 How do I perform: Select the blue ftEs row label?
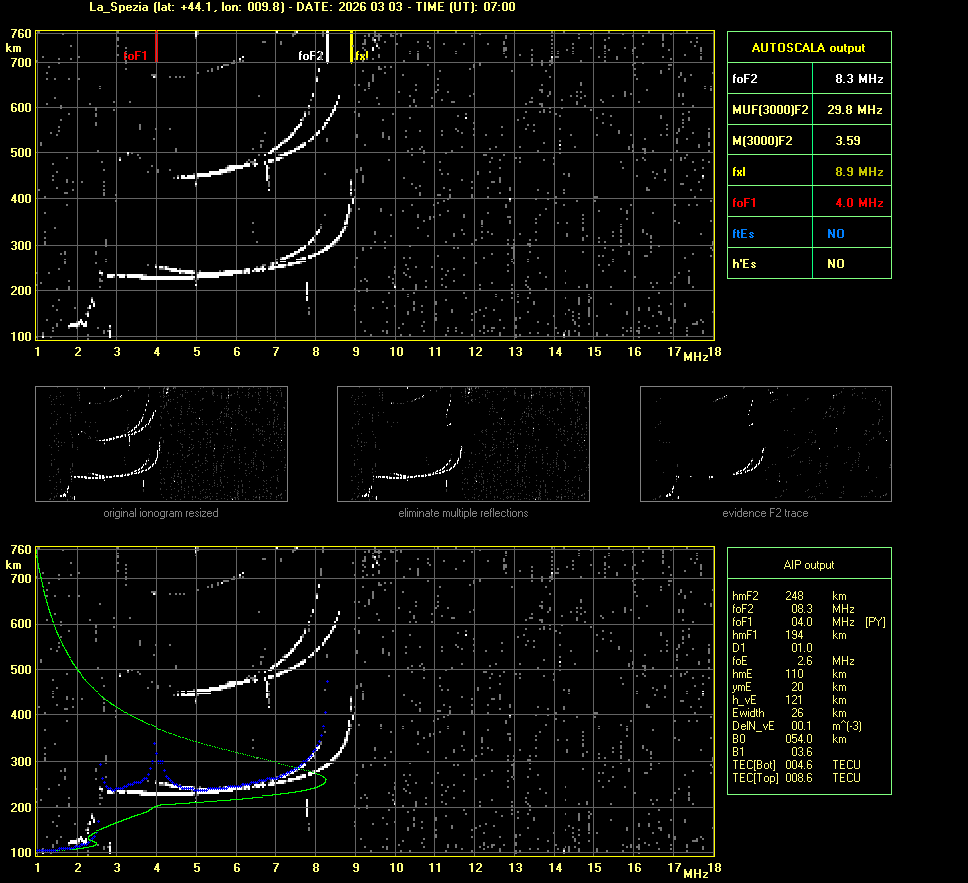(x=743, y=234)
